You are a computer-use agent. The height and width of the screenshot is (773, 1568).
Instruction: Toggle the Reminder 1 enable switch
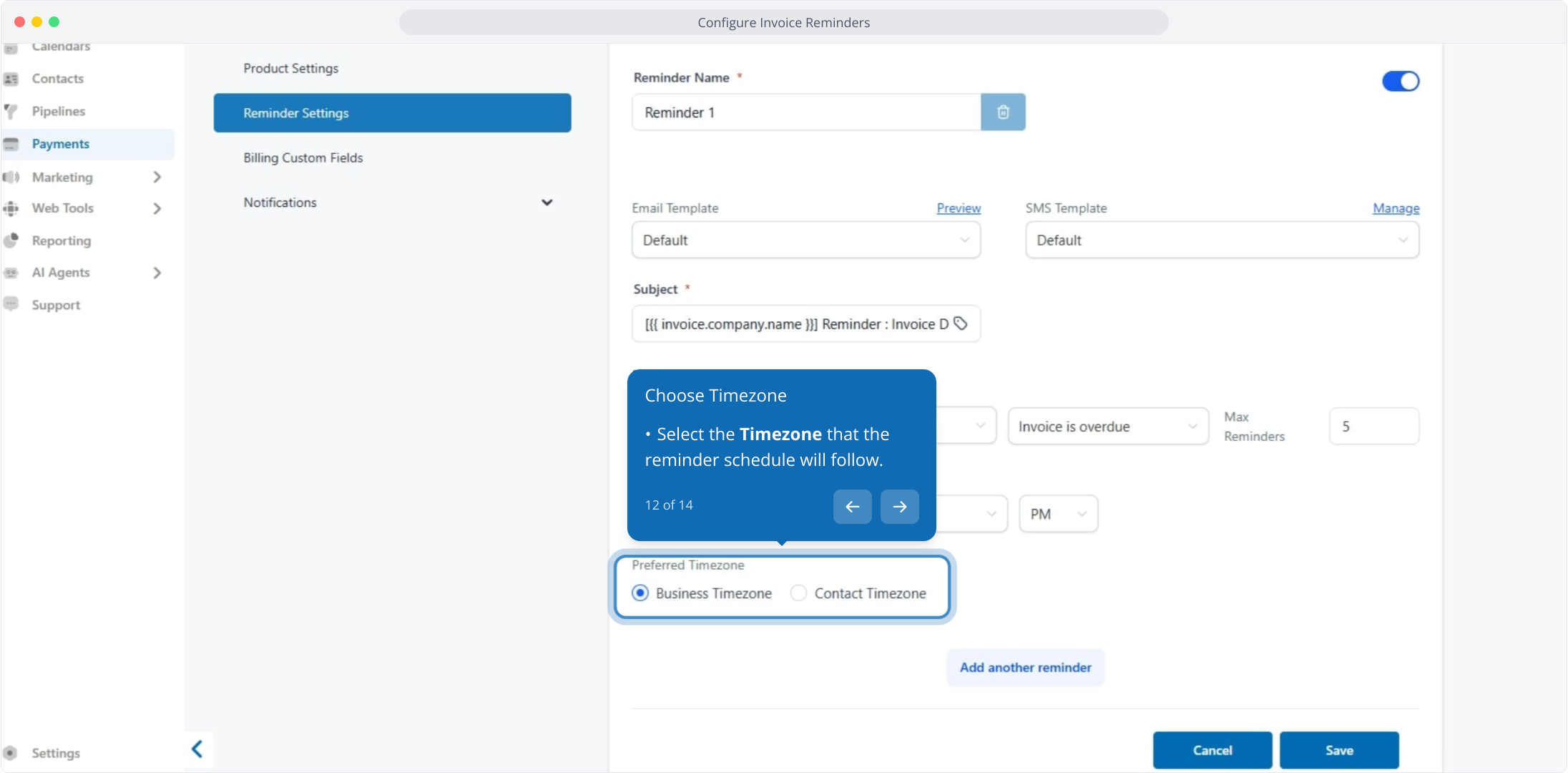[x=1400, y=82]
